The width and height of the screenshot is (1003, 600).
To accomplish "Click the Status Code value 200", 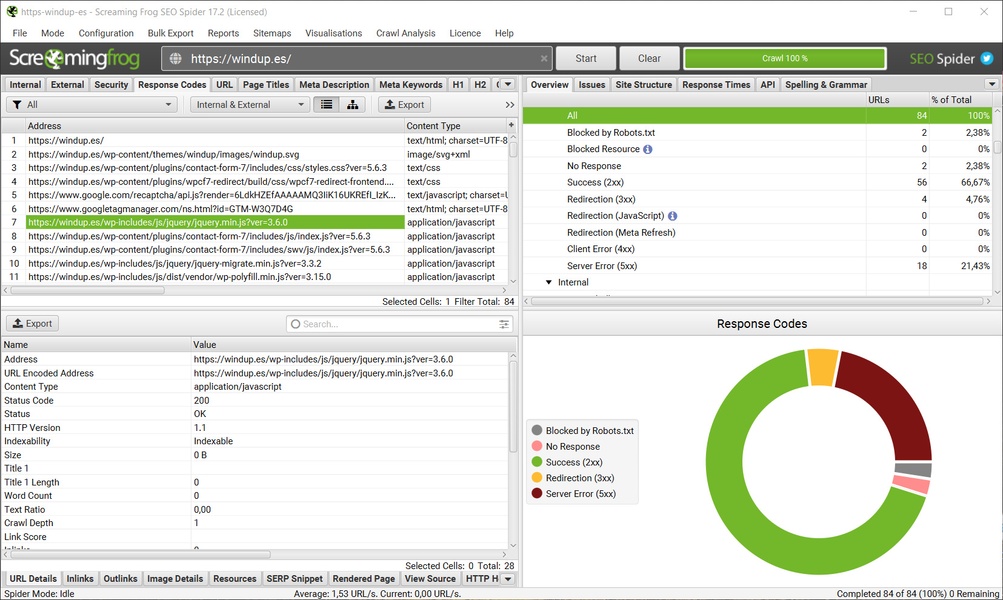I will pyautogui.click(x=201, y=400).
